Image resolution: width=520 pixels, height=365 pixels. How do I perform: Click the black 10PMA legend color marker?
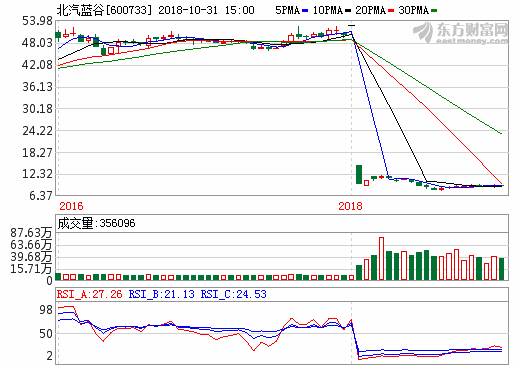coord(348,11)
